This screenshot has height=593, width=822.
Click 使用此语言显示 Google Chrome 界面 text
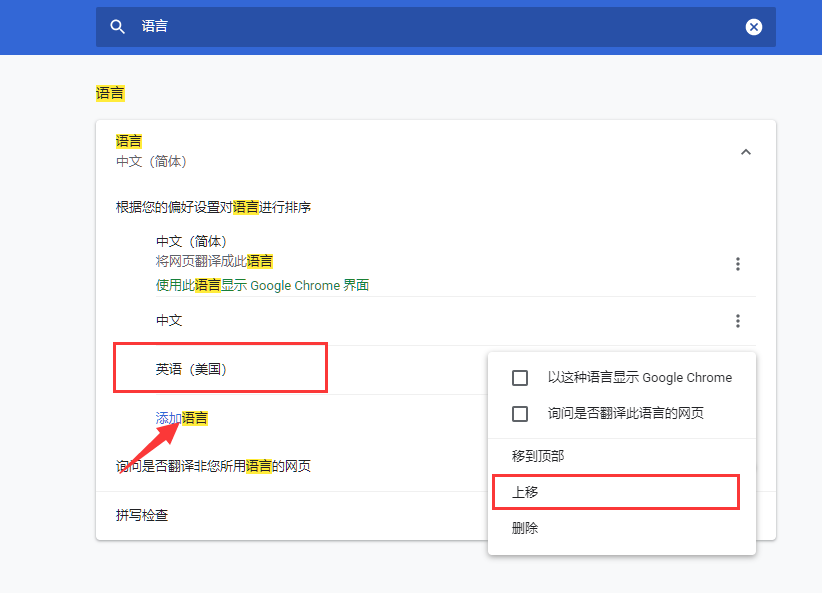262,285
